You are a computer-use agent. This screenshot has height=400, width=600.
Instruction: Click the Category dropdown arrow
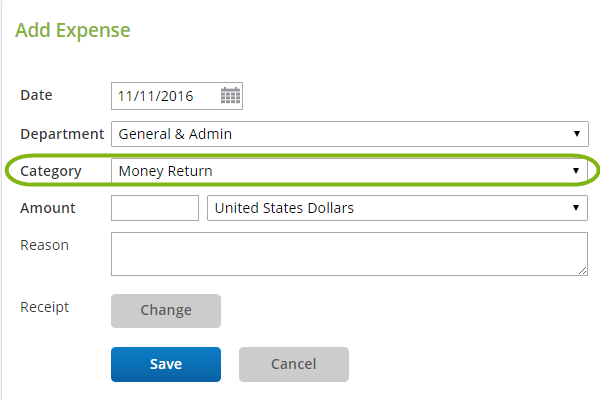coord(576,171)
